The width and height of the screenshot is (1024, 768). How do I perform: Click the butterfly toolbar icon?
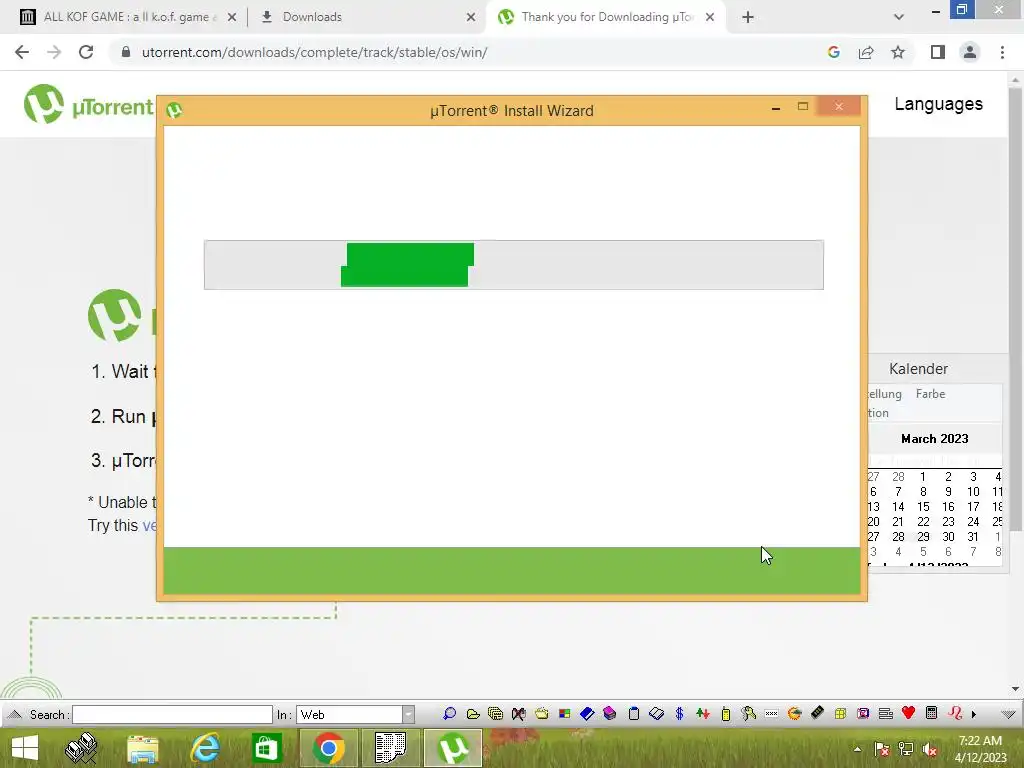[x=519, y=714]
